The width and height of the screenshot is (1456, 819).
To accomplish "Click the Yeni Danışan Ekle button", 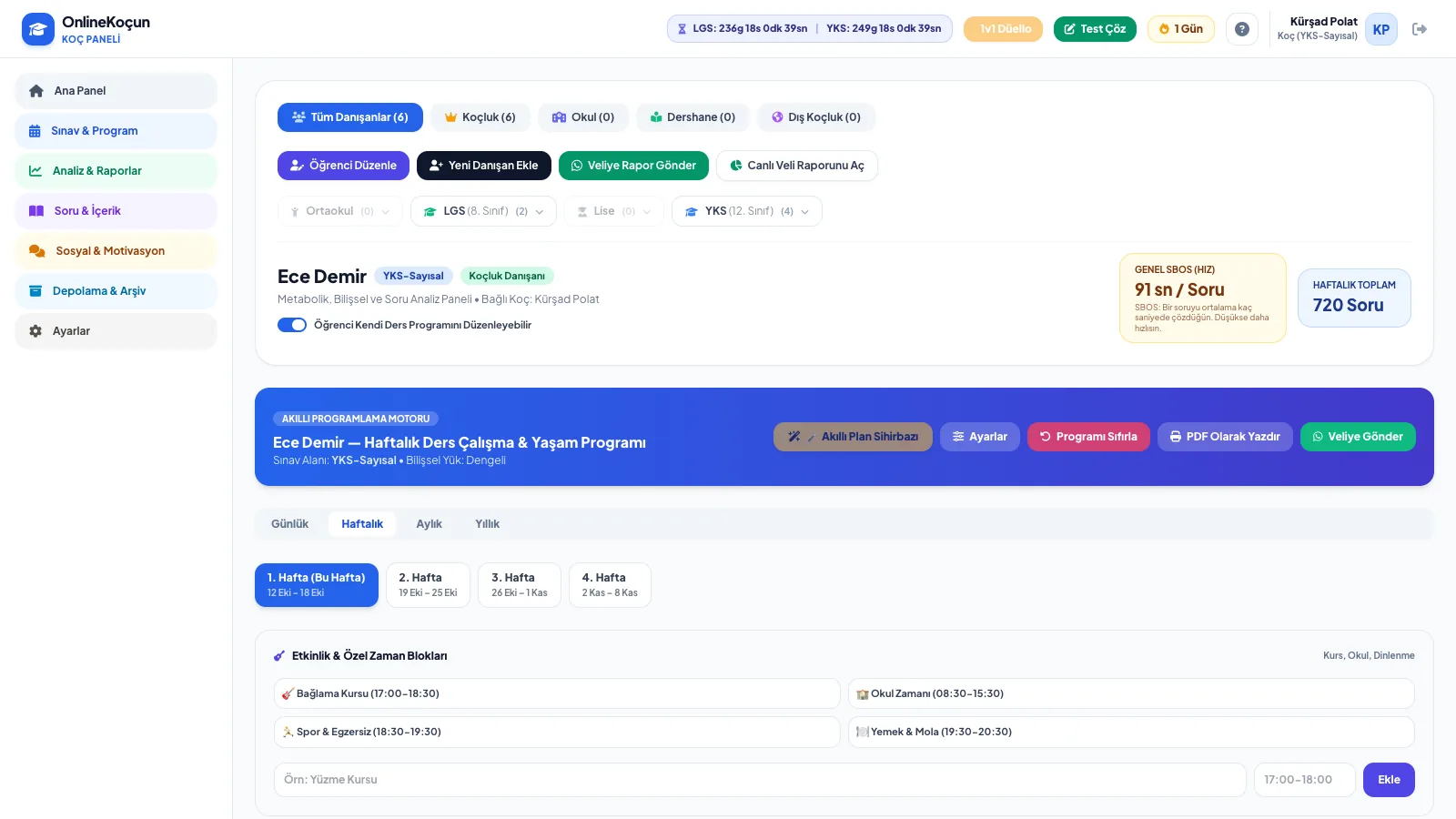I will coord(484,166).
